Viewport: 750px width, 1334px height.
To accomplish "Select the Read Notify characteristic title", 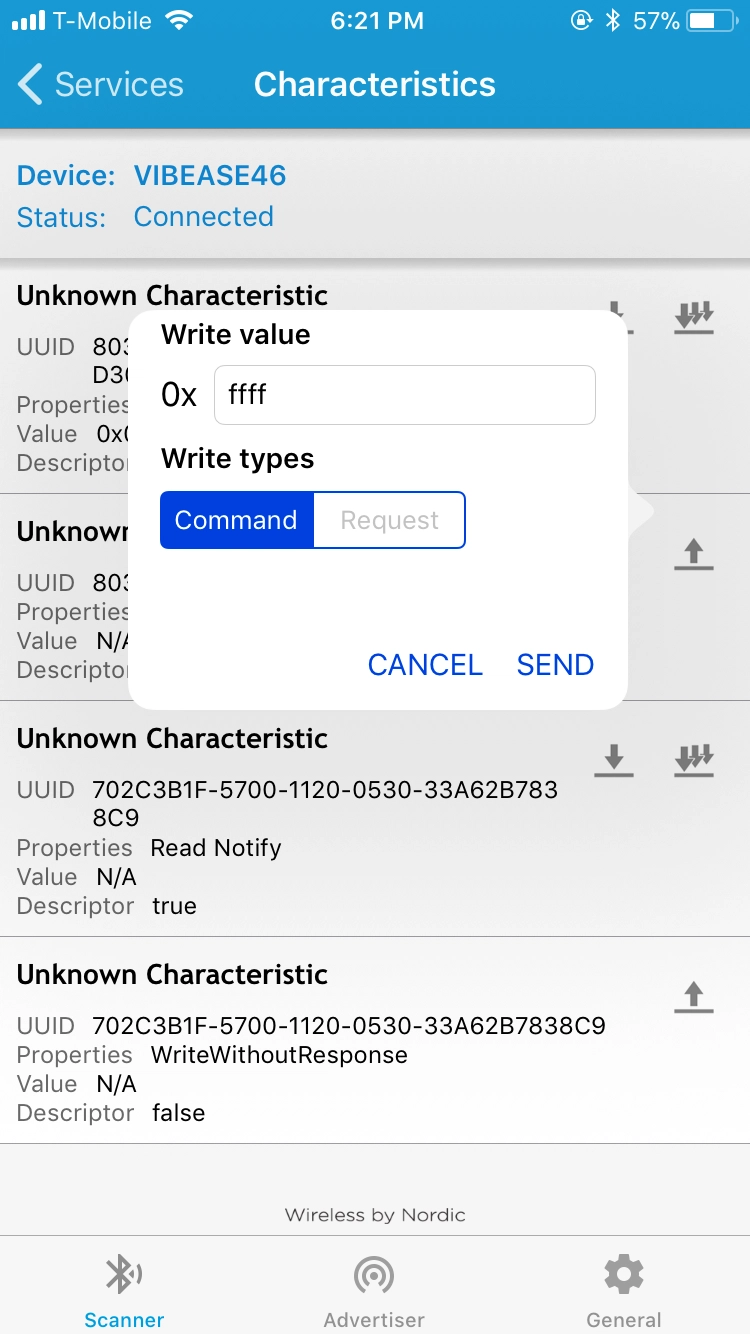I will (x=172, y=739).
